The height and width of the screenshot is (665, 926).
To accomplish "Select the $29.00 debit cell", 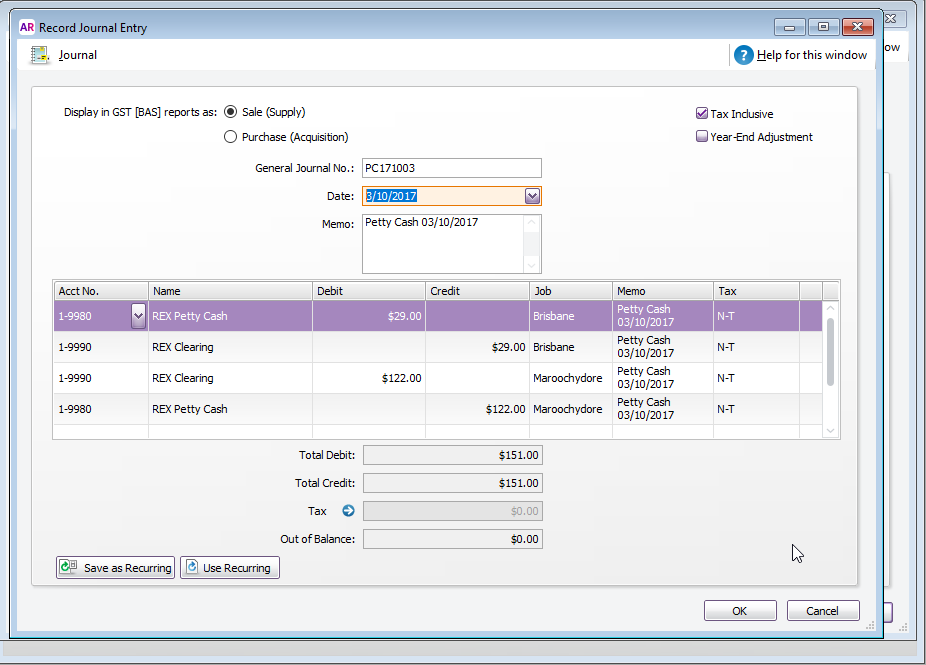I will pyautogui.click(x=369, y=316).
